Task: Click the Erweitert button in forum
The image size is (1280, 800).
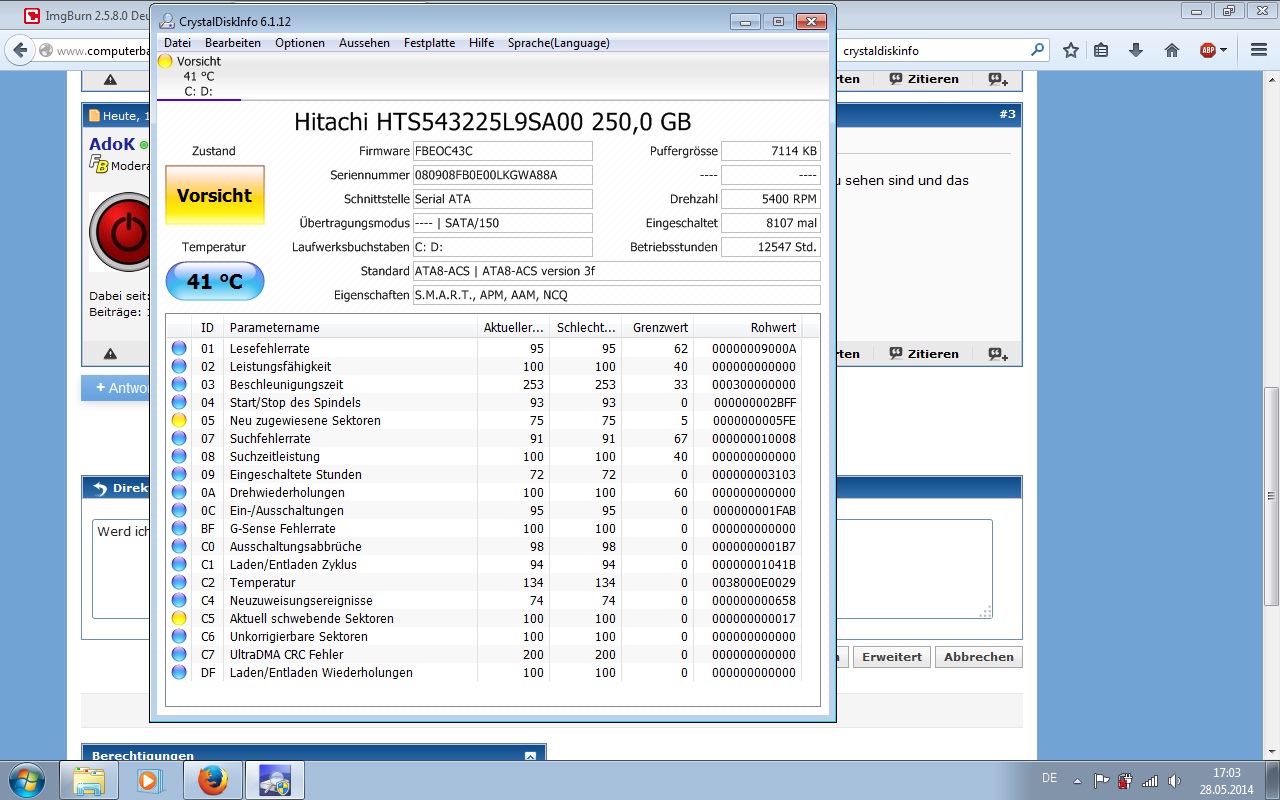Action: [892, 657]
